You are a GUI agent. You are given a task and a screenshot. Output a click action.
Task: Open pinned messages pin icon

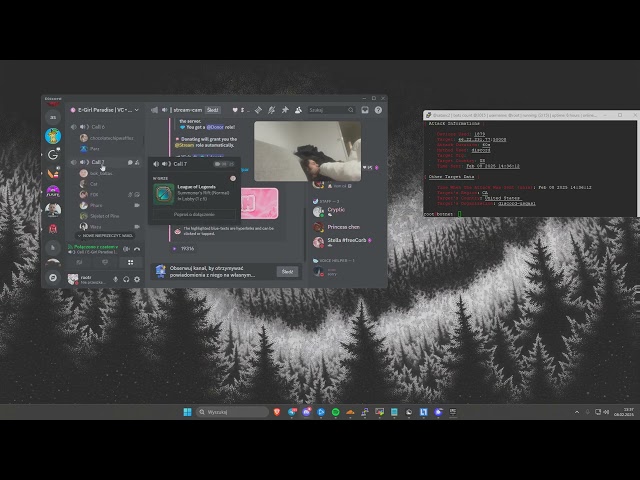(285, 110)
